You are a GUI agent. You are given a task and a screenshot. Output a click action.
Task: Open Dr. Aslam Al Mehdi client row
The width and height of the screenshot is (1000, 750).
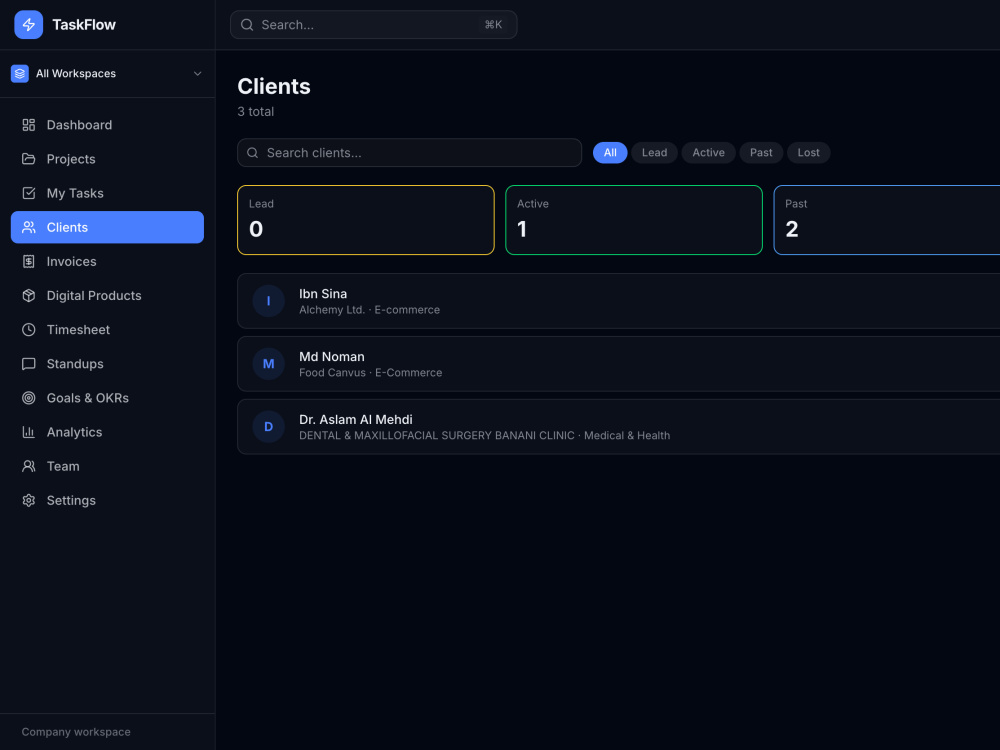pos(619,427)
